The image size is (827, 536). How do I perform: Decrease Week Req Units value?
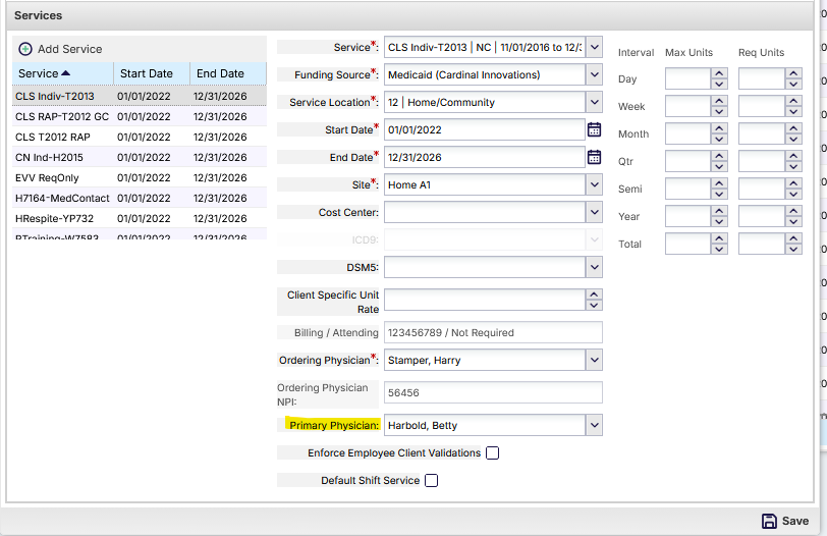coord(793,111)
